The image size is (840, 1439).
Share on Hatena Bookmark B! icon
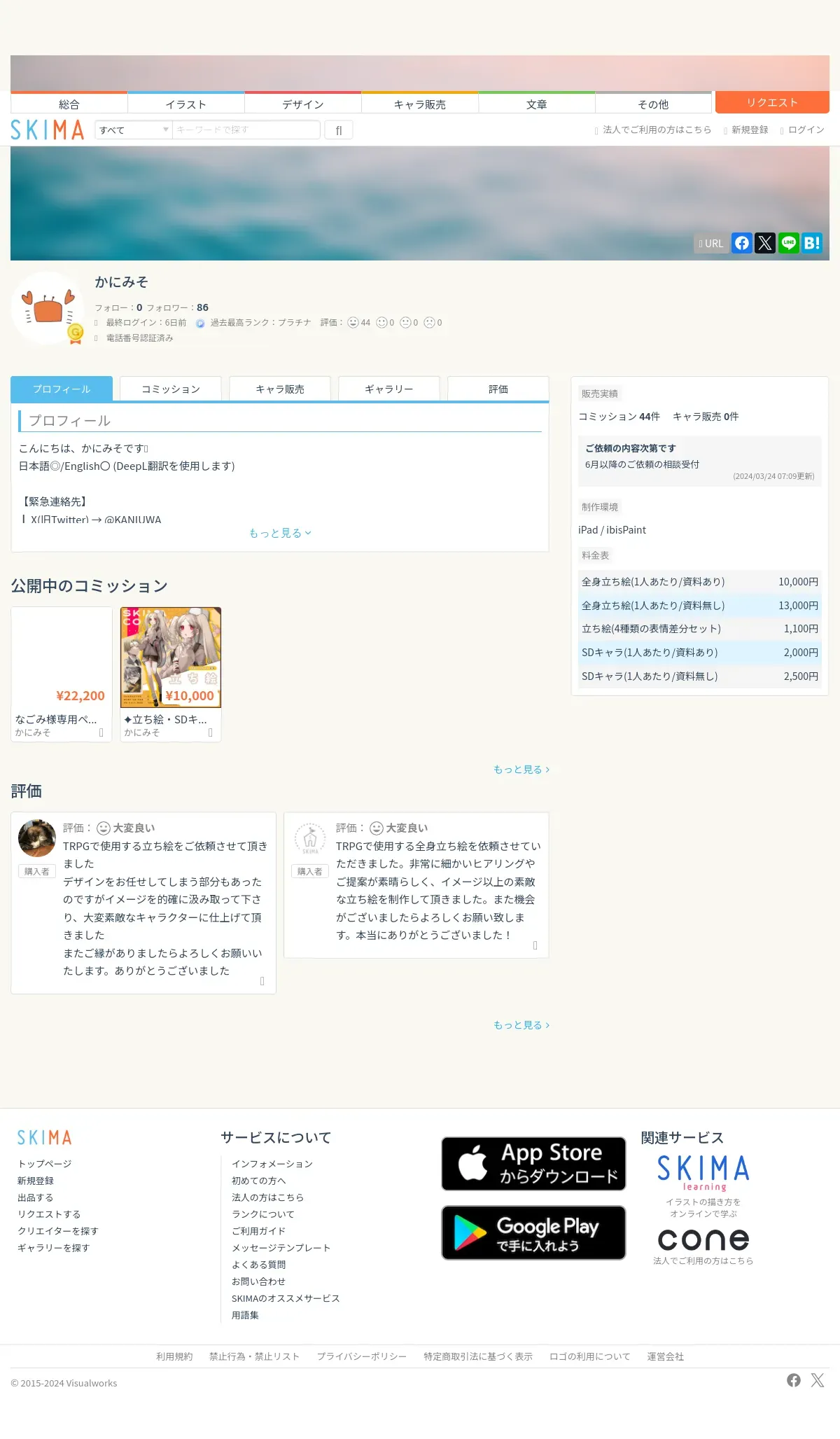pyautogui.click(x=812, y=243)
